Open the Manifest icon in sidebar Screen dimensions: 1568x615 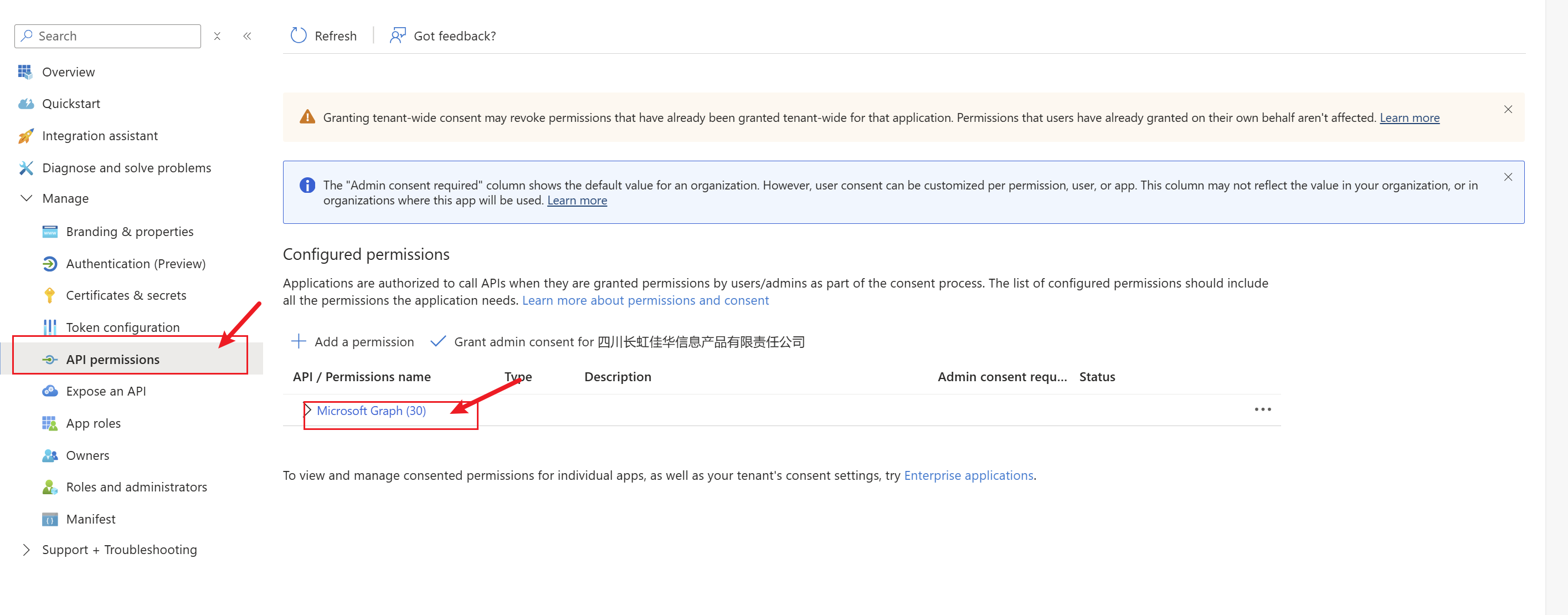point(50,519)
